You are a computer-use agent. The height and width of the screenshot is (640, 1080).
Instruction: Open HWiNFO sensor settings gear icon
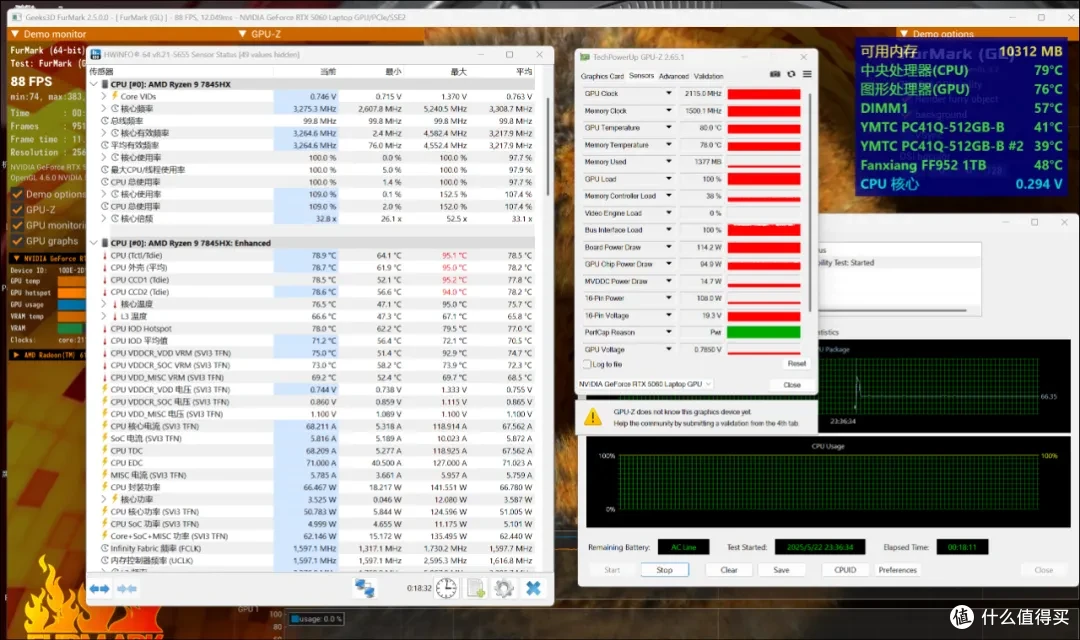[504, 588]
